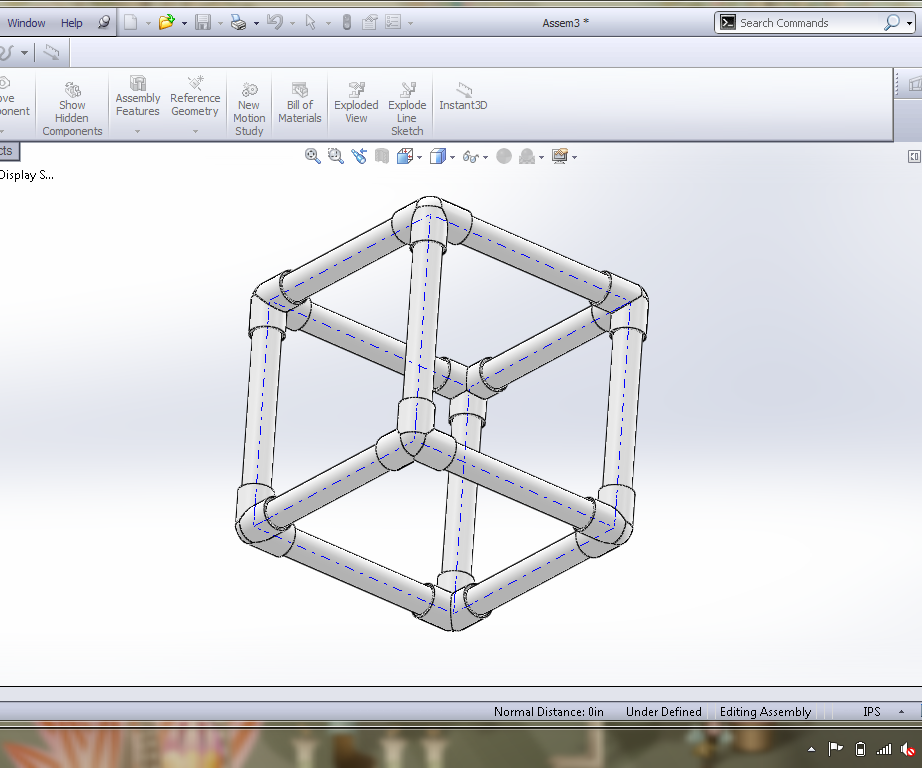Start a New Motion Study
Image resolution: width=922 pixels, height=768 pixels.
coord(248,104)
